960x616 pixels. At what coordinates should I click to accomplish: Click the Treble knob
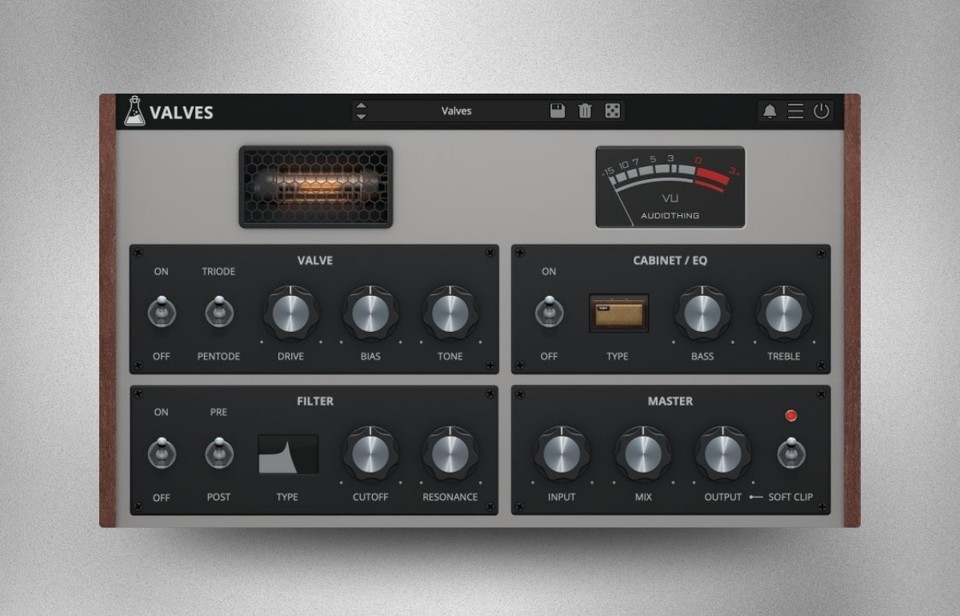(784, 313)
